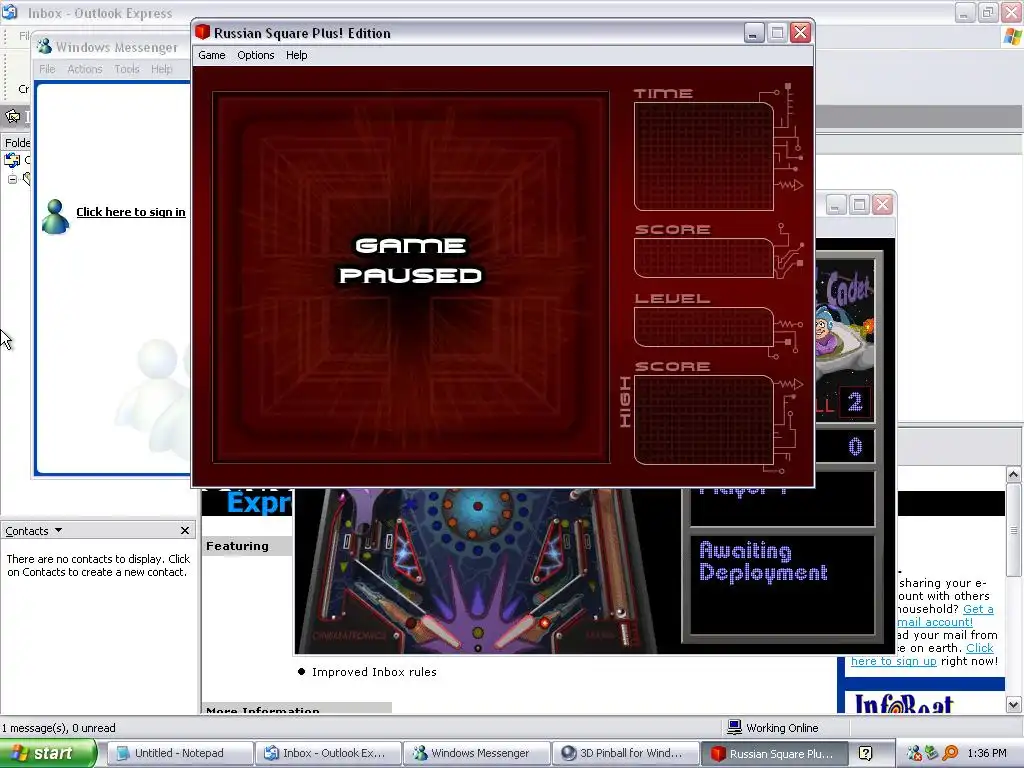The image size is (1024, 768).
Task: Minimize the Russian Square window
Action: (x=754, y=33)
